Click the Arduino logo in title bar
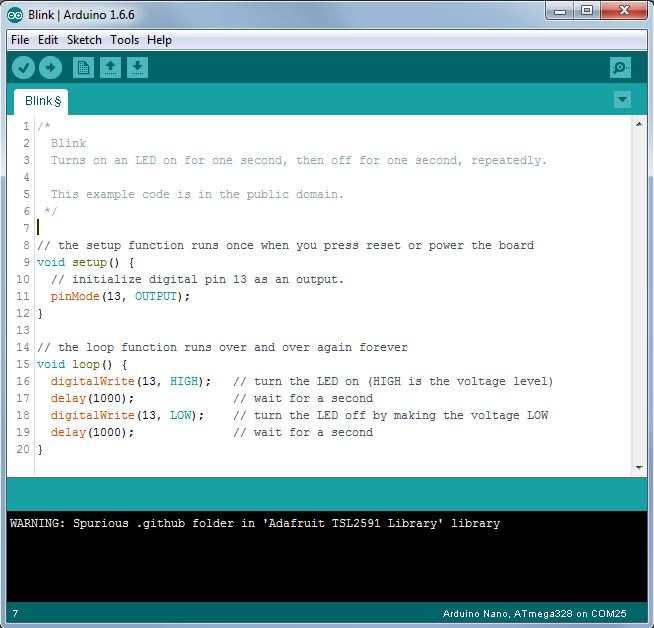The width and height of the screenshot is (654, 628). tap(15, 15)
